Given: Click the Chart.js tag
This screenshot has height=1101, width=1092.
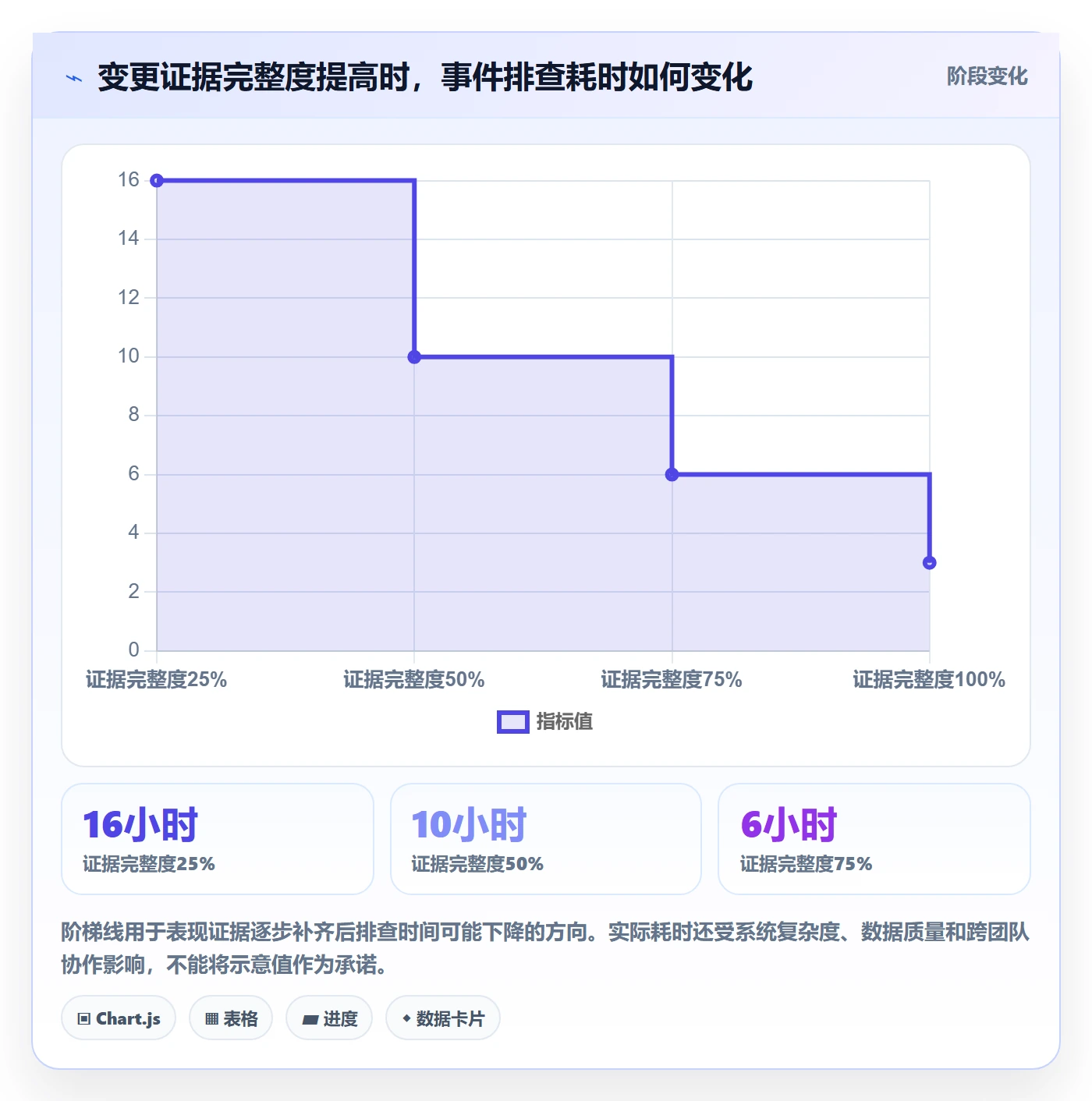Looking at the screenshot, I should (x=119, y=1018).
